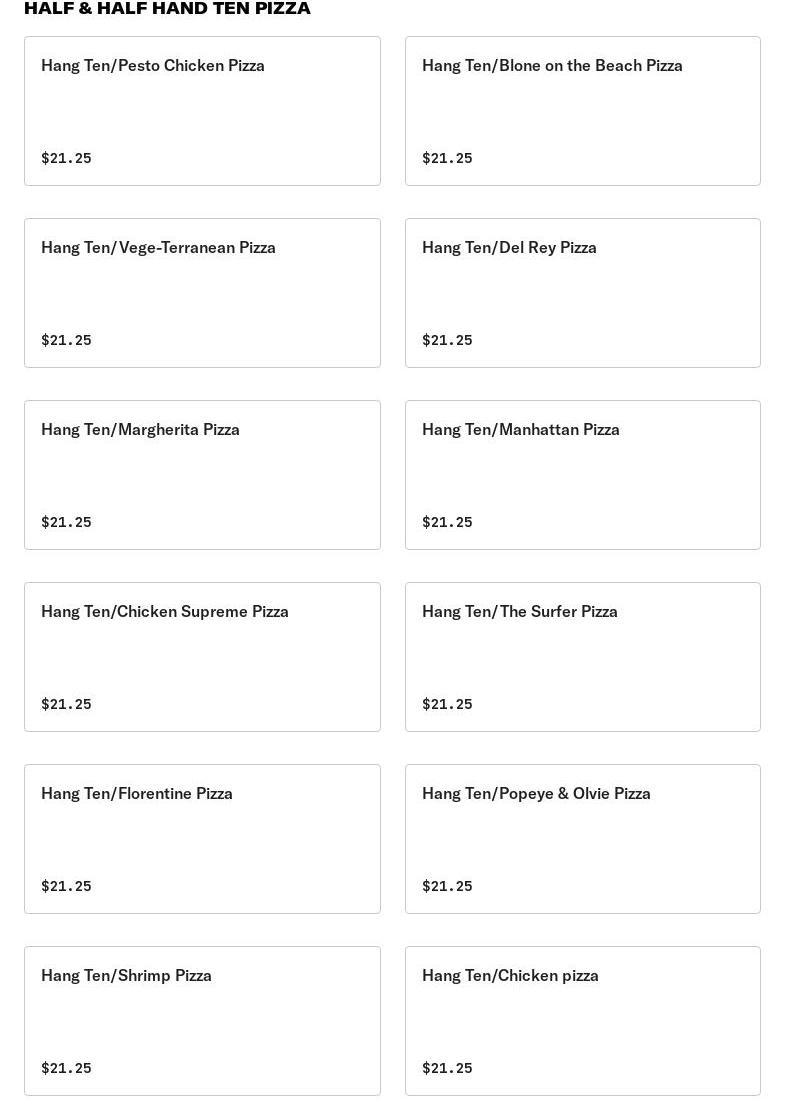The height and width of the screenshot is (1110, 785).
Task: Select the Hang Ten/Shrimp Pizza card
Action: (x=202, y=1021)
